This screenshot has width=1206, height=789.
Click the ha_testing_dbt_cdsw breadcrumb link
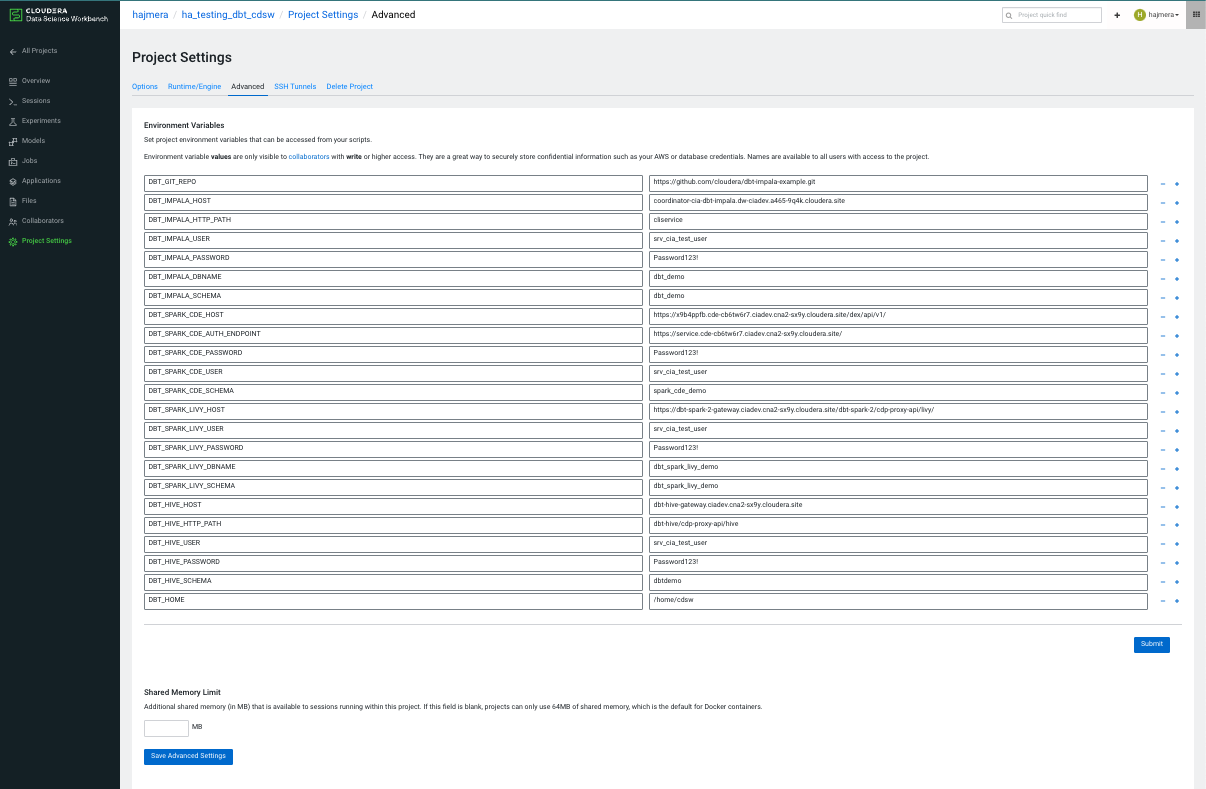click(x=228, y=15)
